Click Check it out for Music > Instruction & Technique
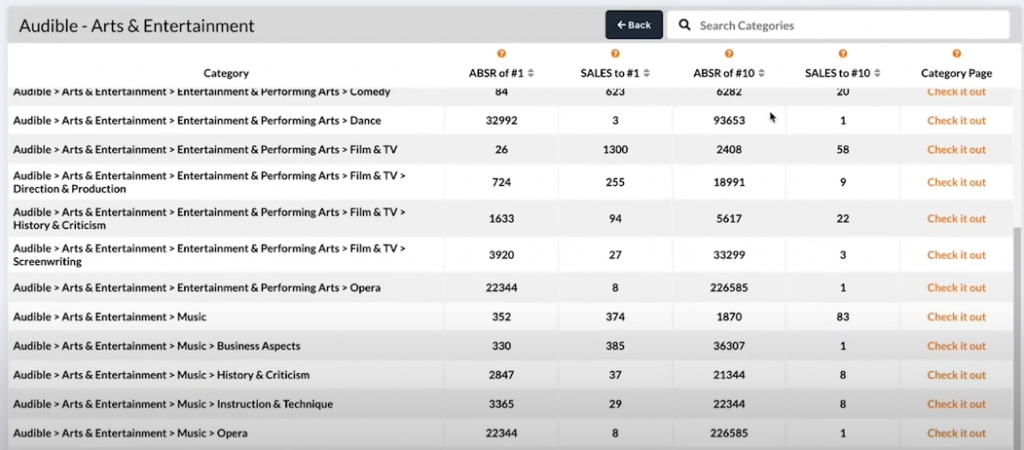 956,404
